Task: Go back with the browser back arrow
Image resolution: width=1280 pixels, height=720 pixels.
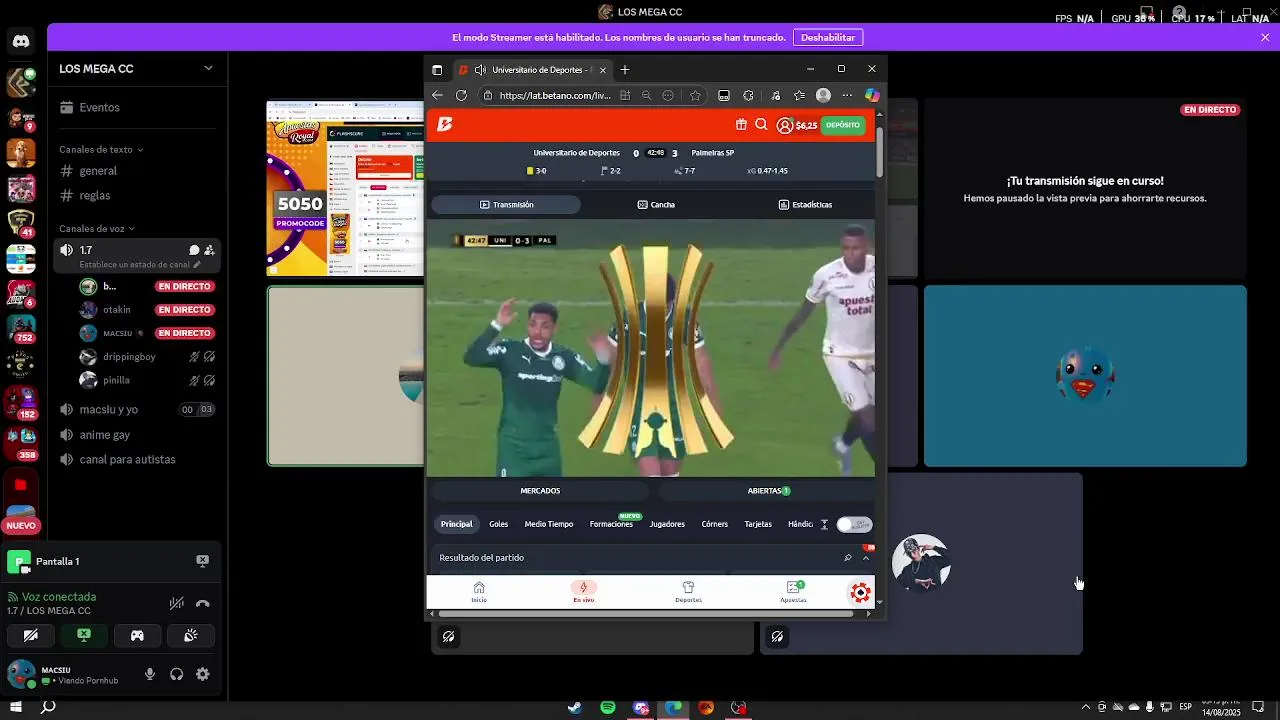Action: (437, 96)
